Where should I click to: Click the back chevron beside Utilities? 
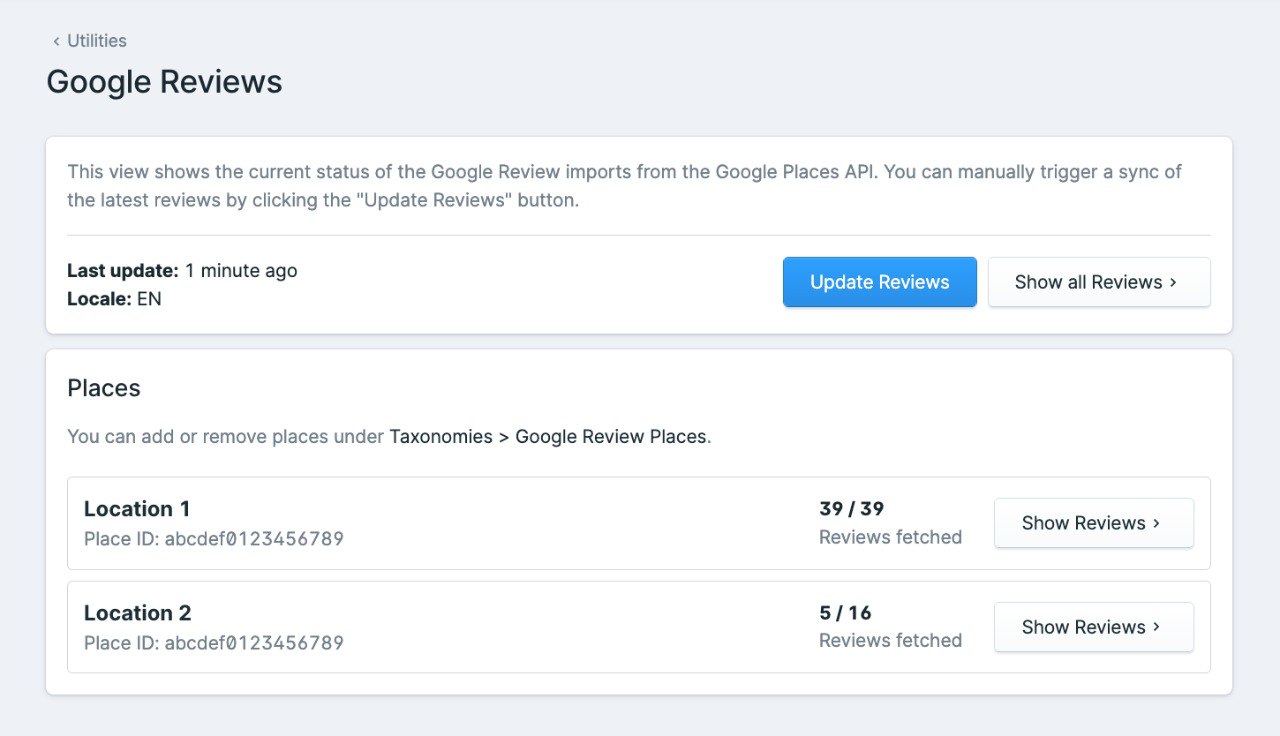56,41
